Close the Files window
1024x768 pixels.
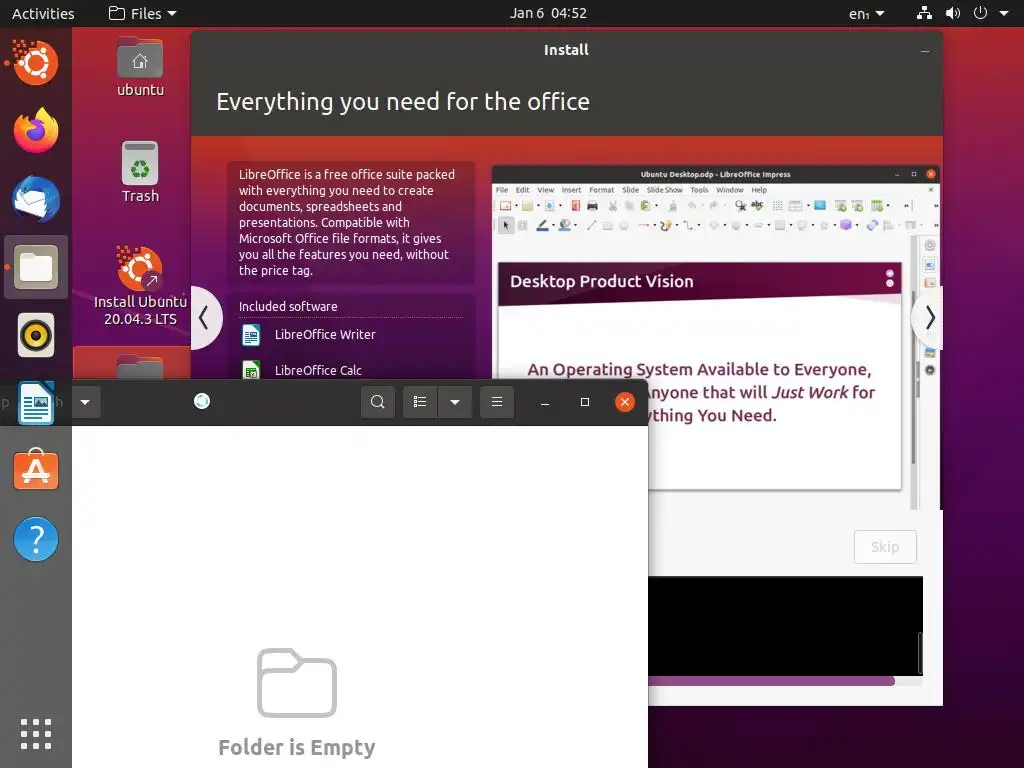(624, 402)
